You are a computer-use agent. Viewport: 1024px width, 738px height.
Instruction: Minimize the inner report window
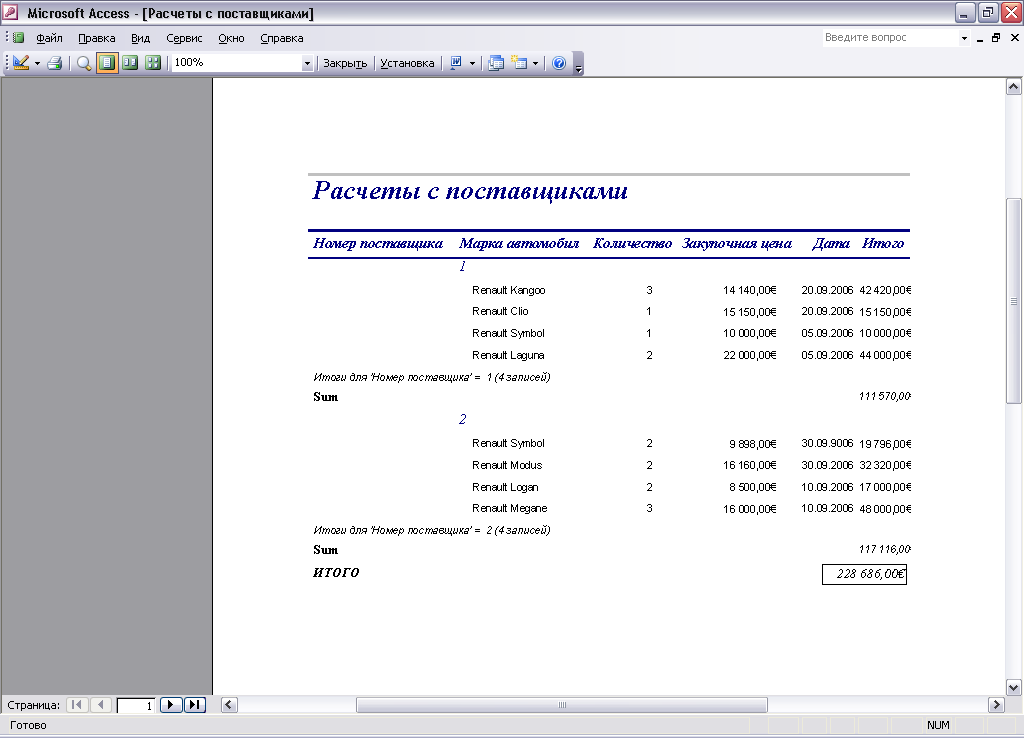pos(980,39)
